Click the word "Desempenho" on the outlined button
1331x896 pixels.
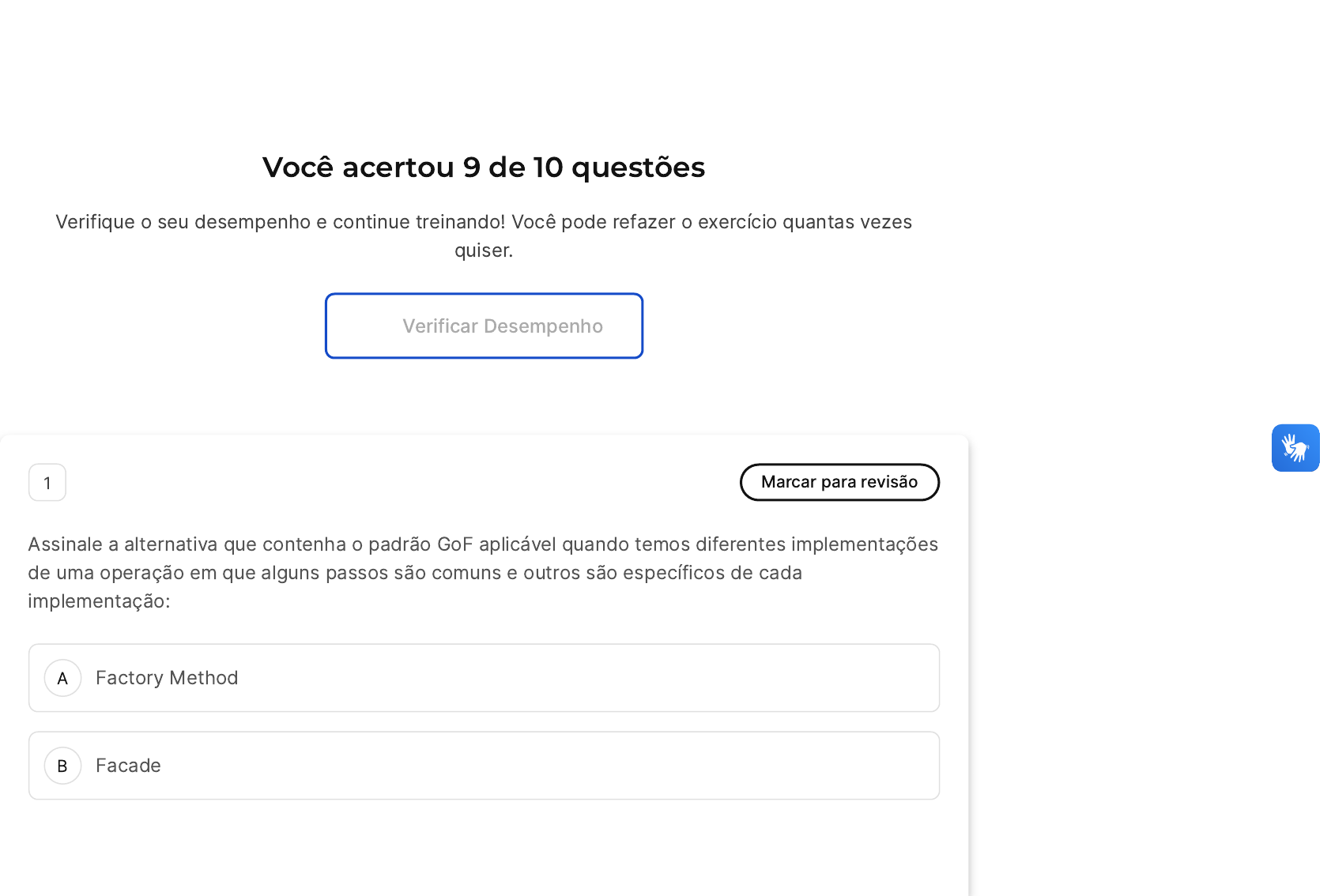543,326
